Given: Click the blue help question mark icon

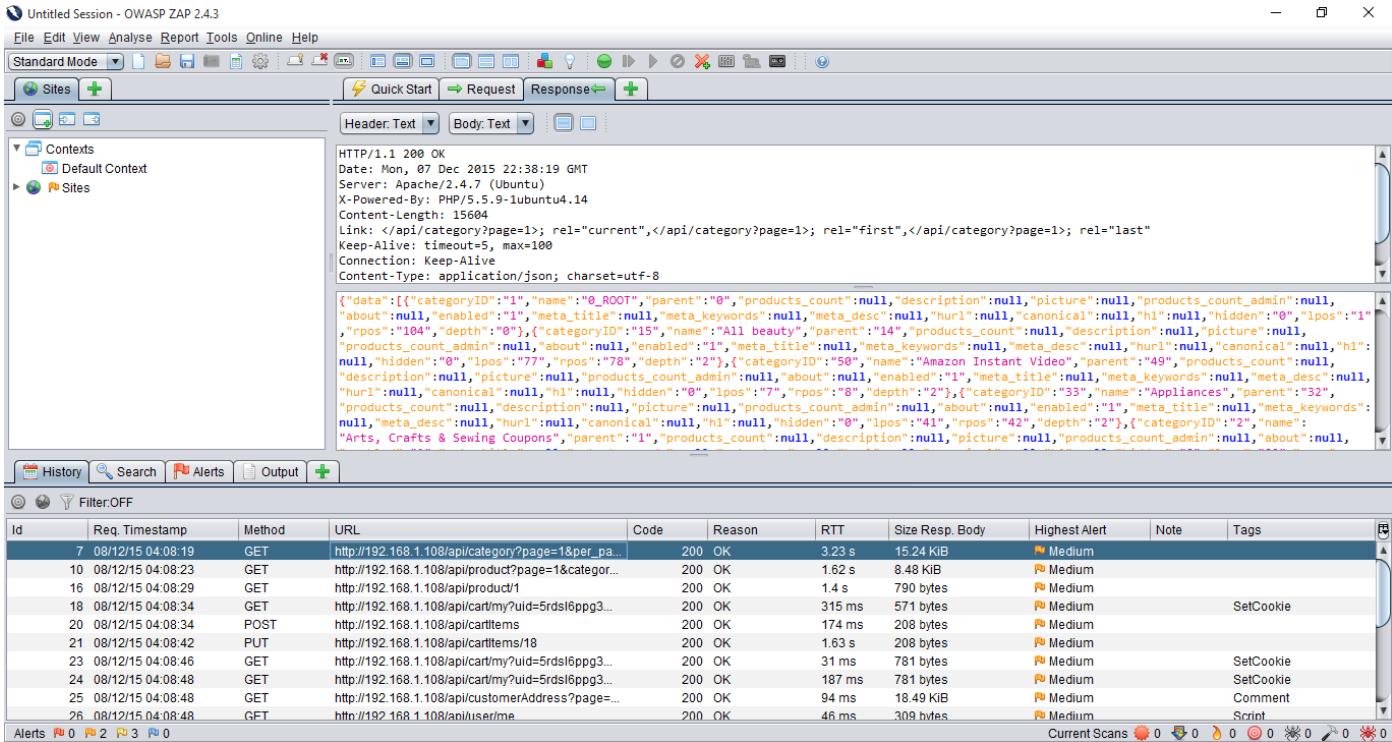Looking at the screenshot, I should click(x=822, y=61).
